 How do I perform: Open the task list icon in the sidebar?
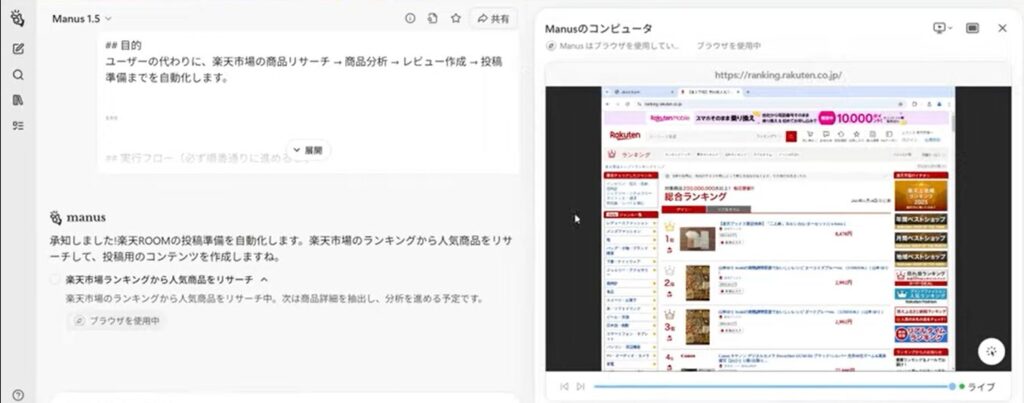point(18,125)
